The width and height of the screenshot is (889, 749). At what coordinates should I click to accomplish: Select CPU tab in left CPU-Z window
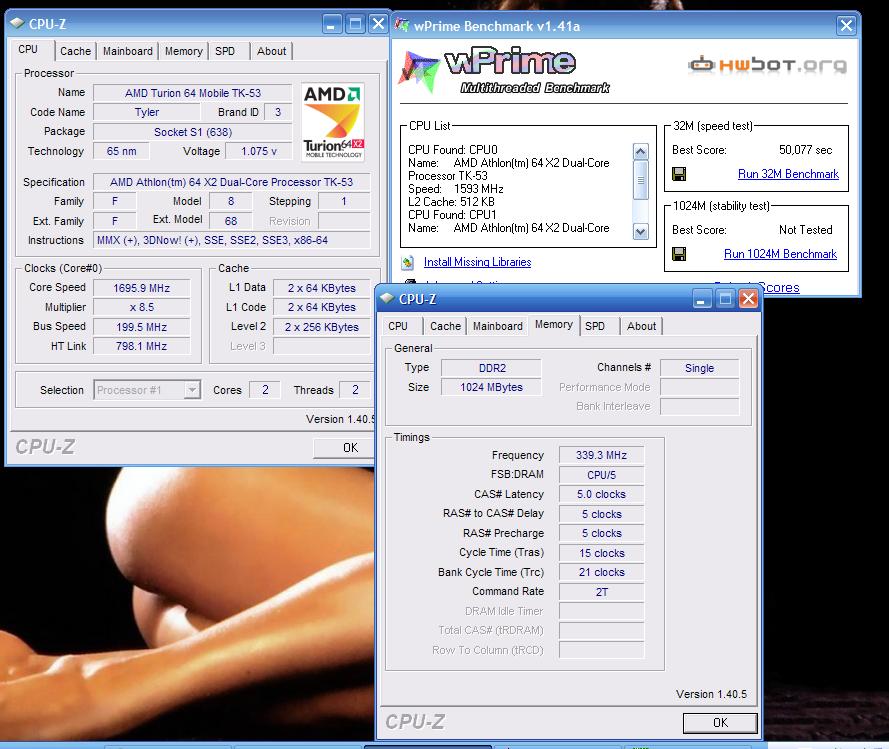pyautogui.click(x=28, y=49)
